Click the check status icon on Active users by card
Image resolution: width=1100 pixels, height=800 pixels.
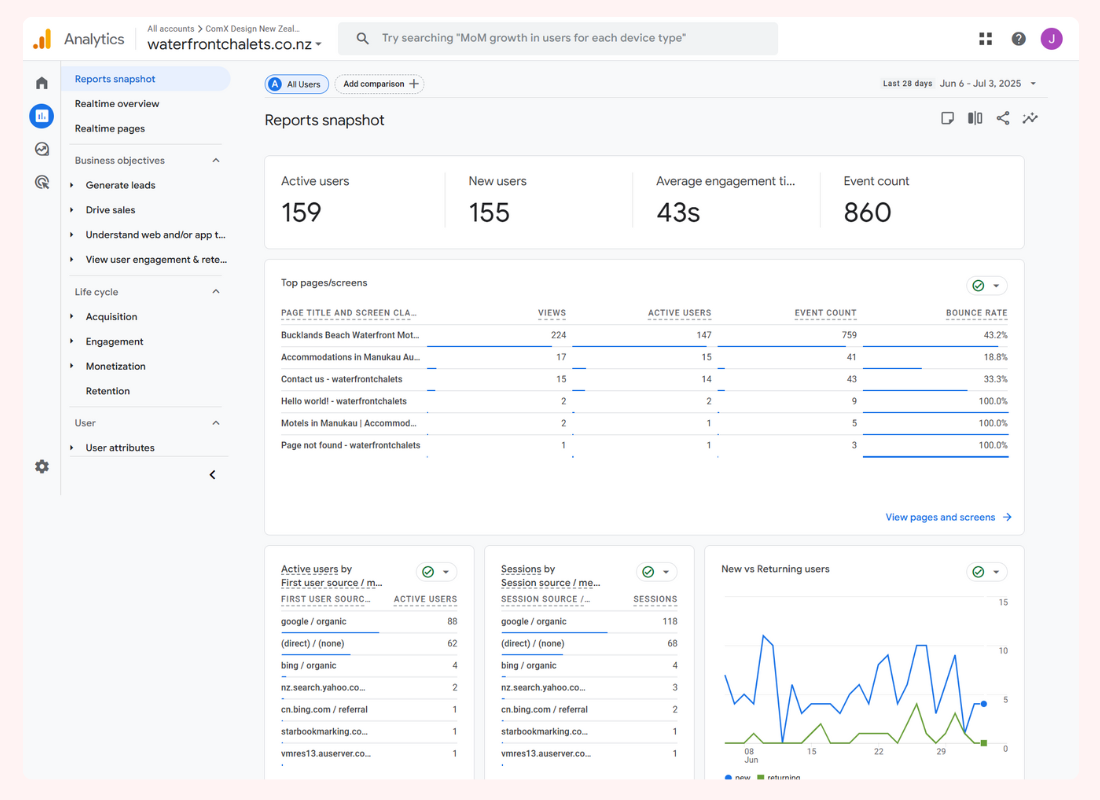(x=428, y=572)
